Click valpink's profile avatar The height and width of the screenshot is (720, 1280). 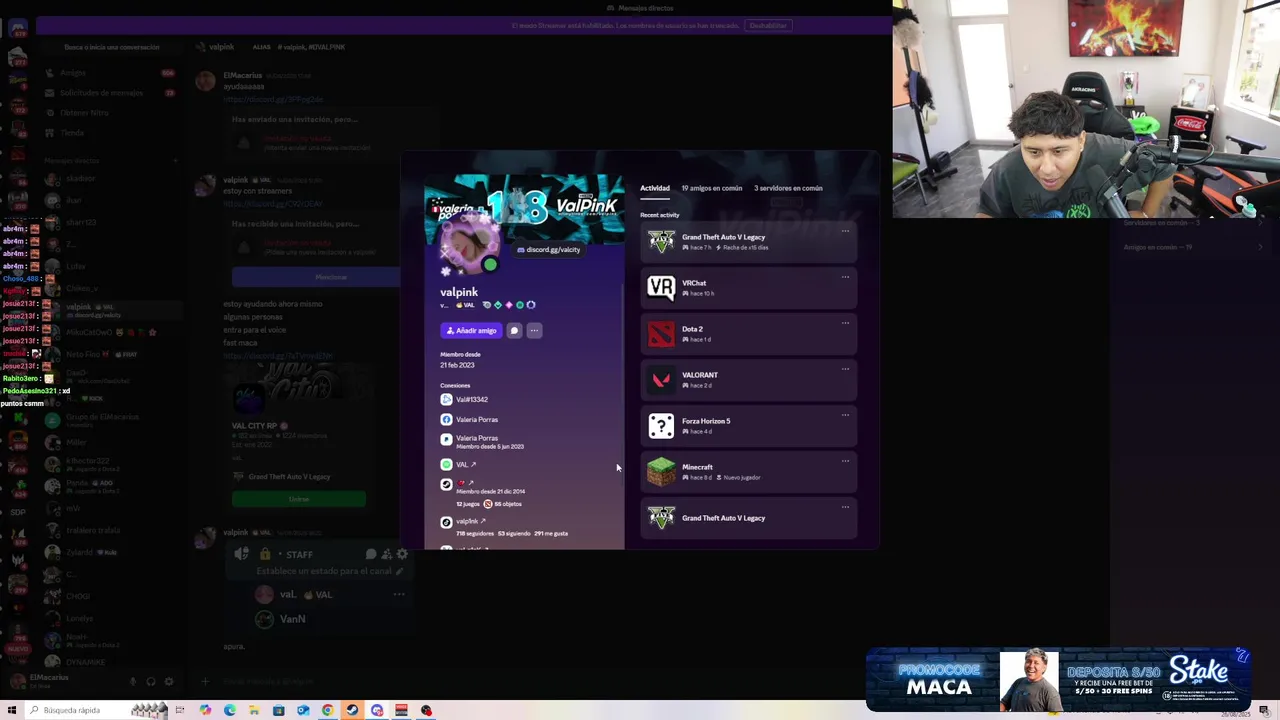coord(469,245)
